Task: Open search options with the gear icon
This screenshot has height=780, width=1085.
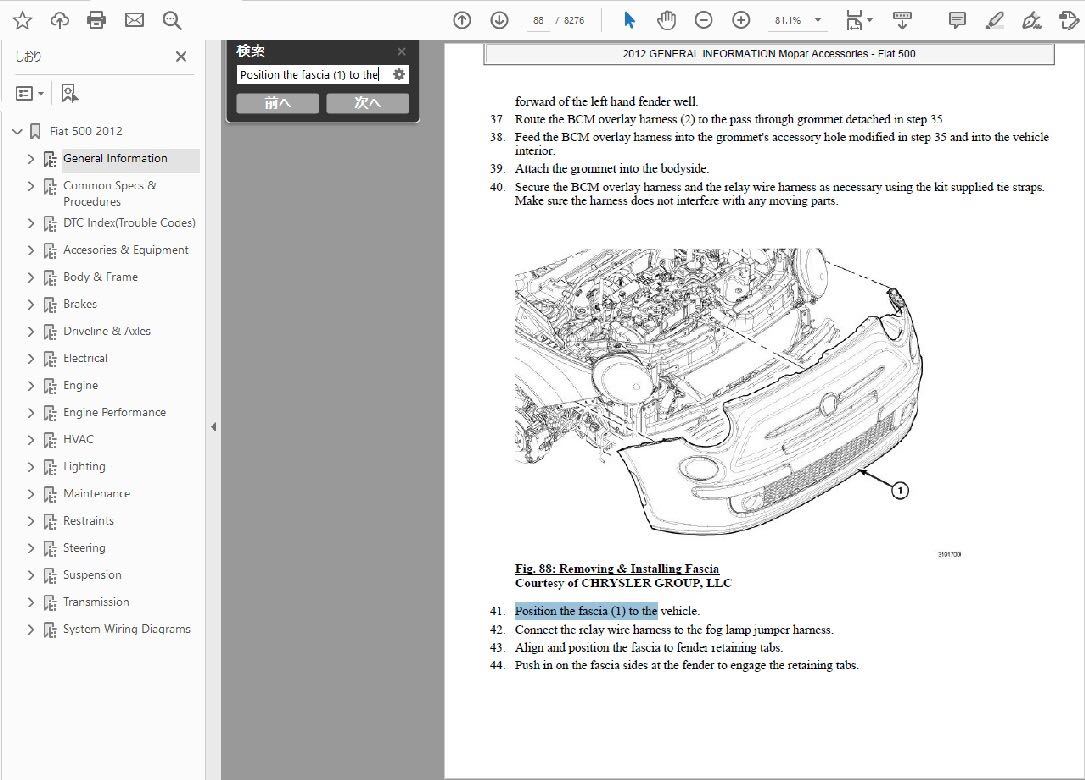Action: tap(398, 74)
